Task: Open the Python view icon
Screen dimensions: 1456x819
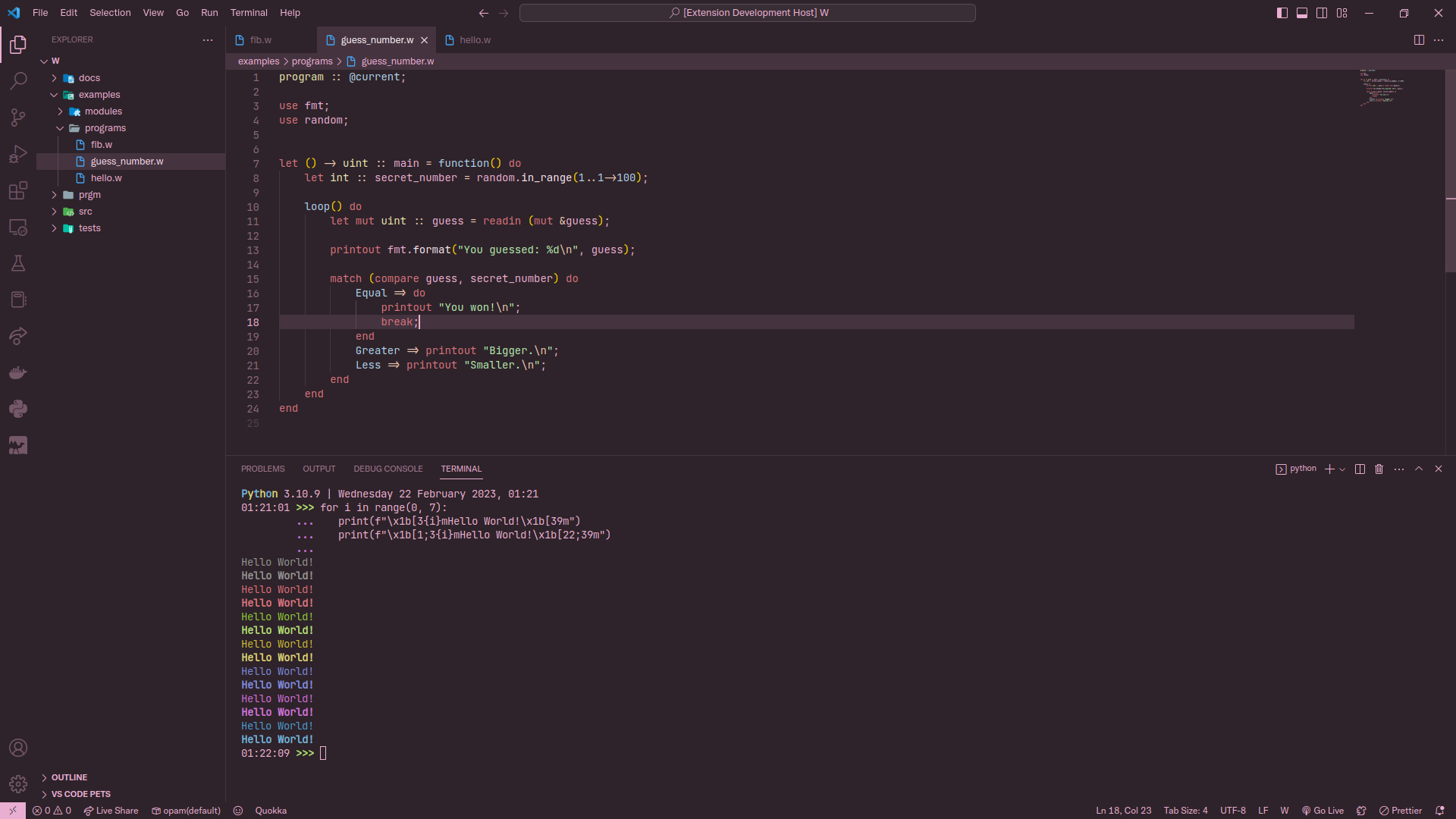Action: click(18, 409)
